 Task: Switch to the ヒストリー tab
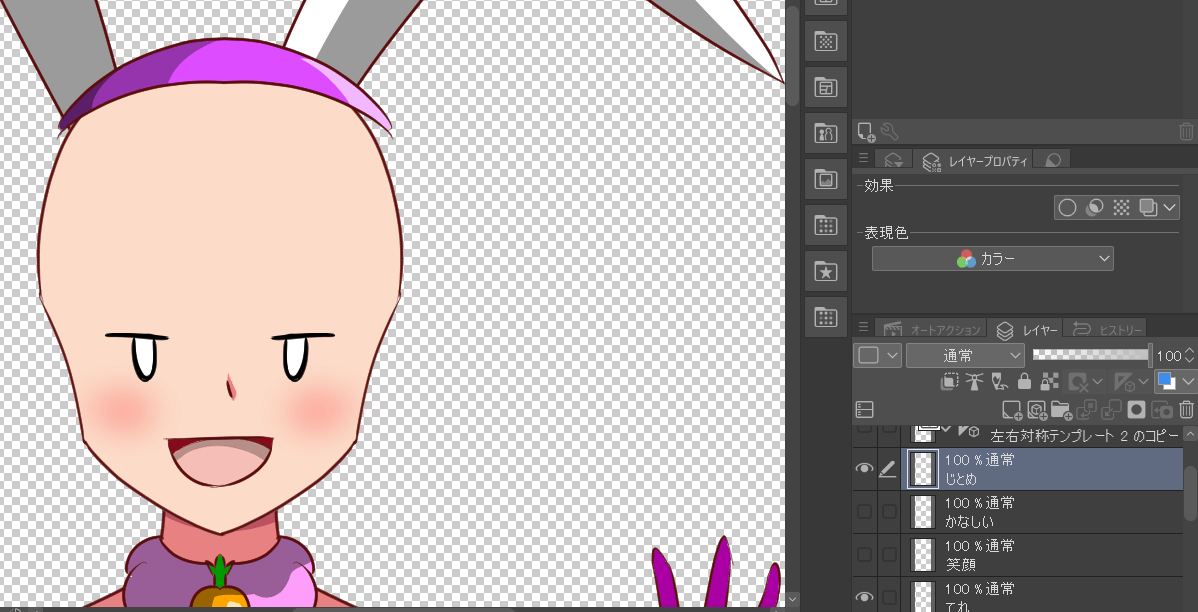(x=1105, y=329)
